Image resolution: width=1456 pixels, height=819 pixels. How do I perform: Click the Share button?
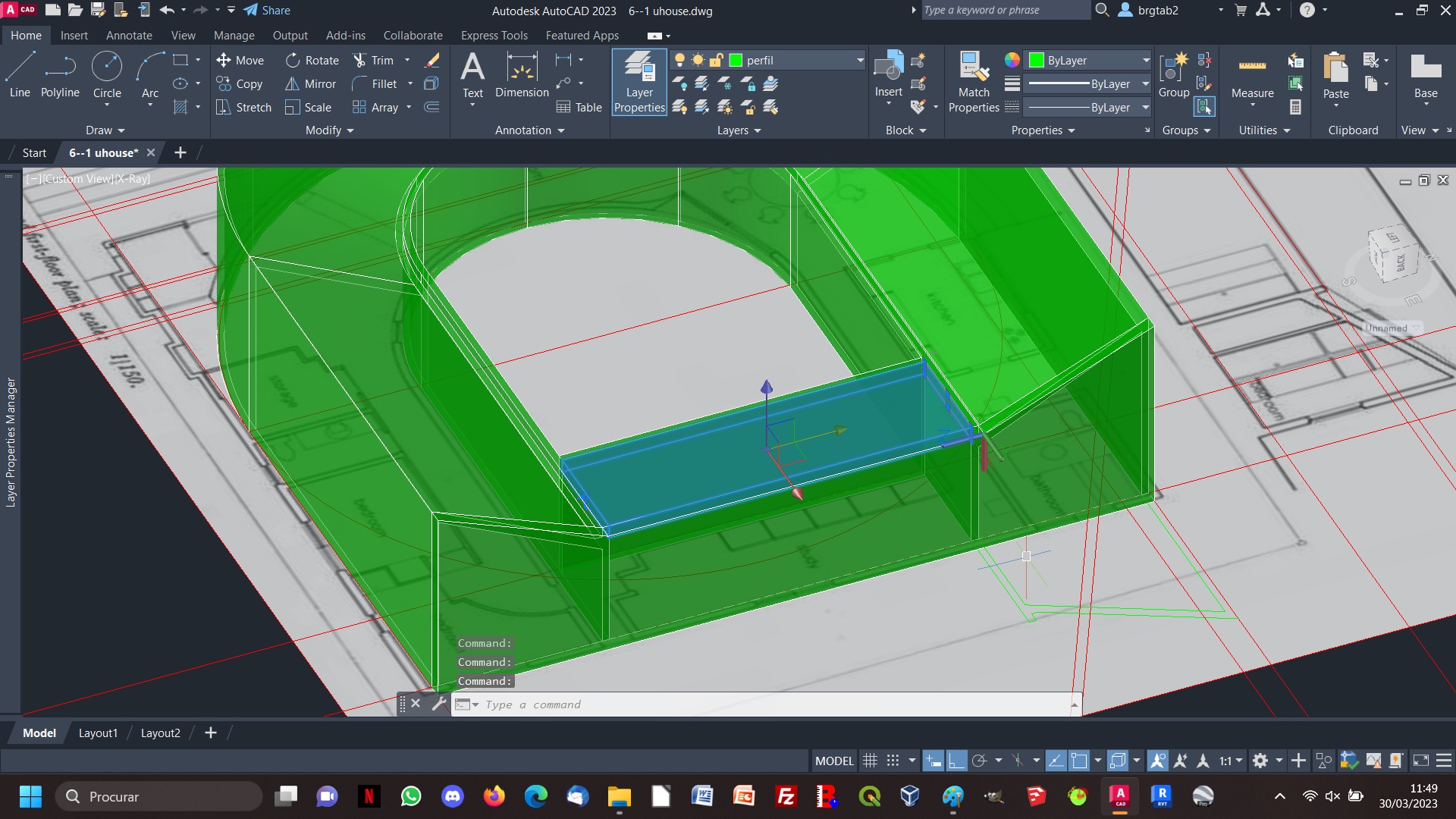267,10
